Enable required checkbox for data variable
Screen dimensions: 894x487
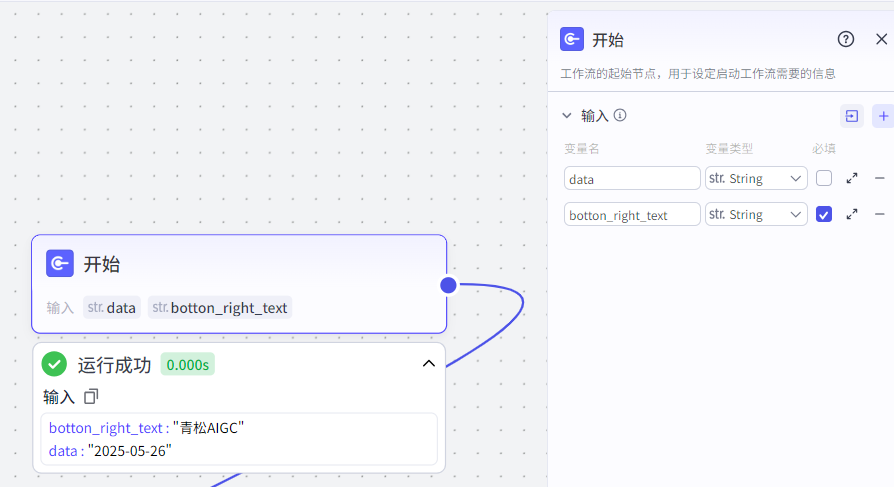(824, 178)
